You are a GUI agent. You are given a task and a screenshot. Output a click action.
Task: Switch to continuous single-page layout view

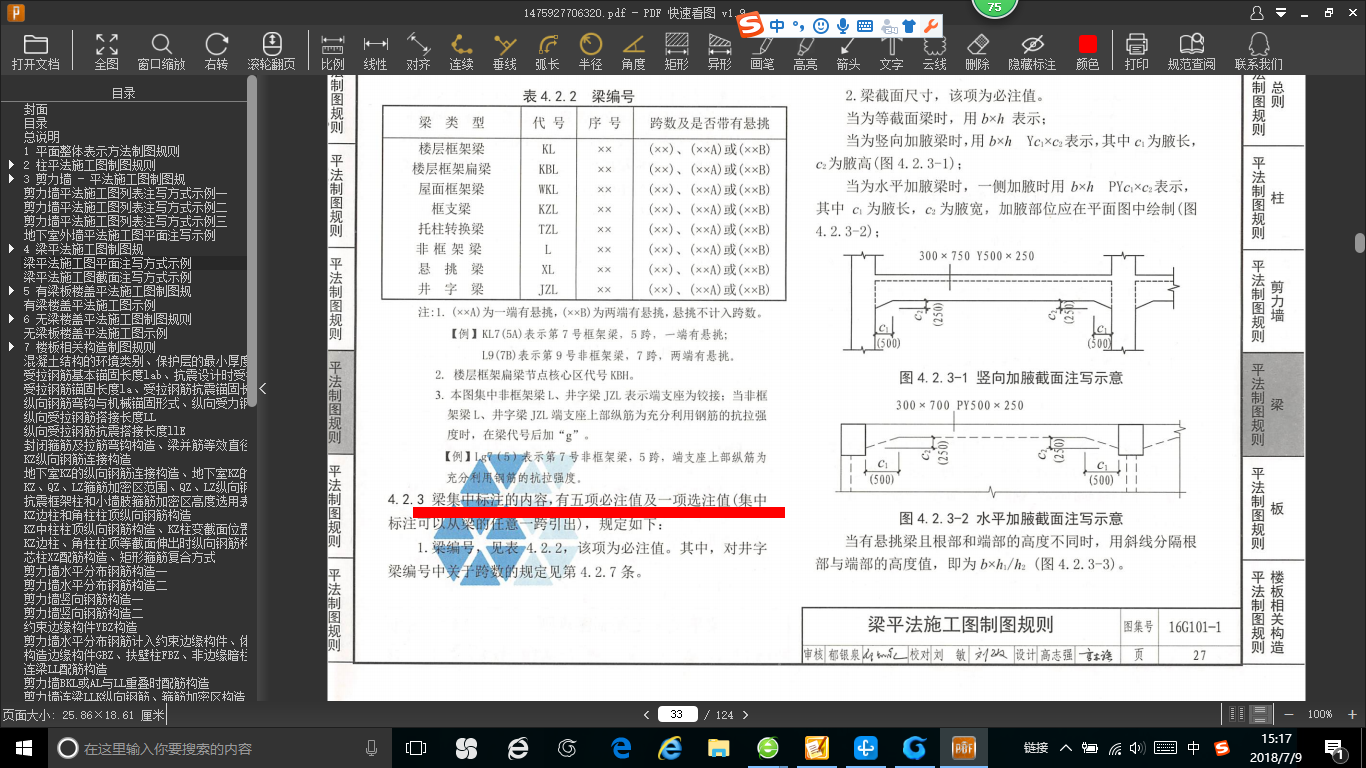point(1262,714)
